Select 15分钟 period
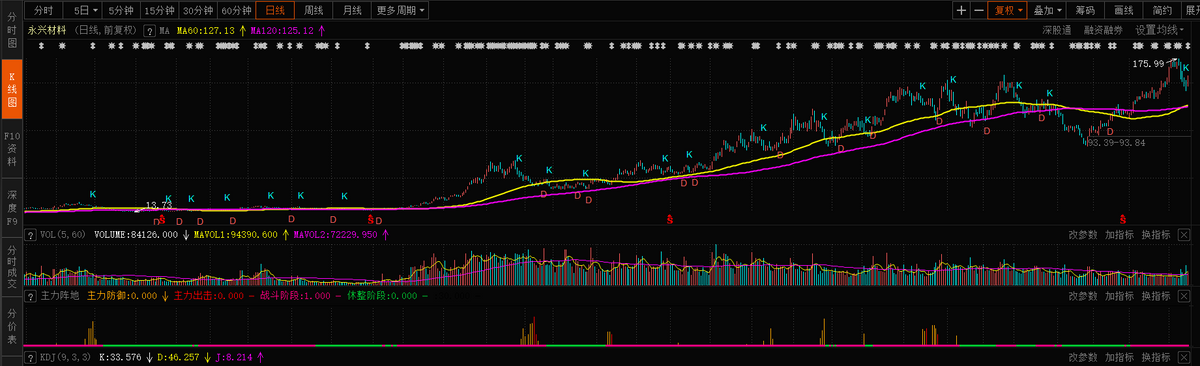This screenshot has height=366, width=1200. click(x=160, y=10)
